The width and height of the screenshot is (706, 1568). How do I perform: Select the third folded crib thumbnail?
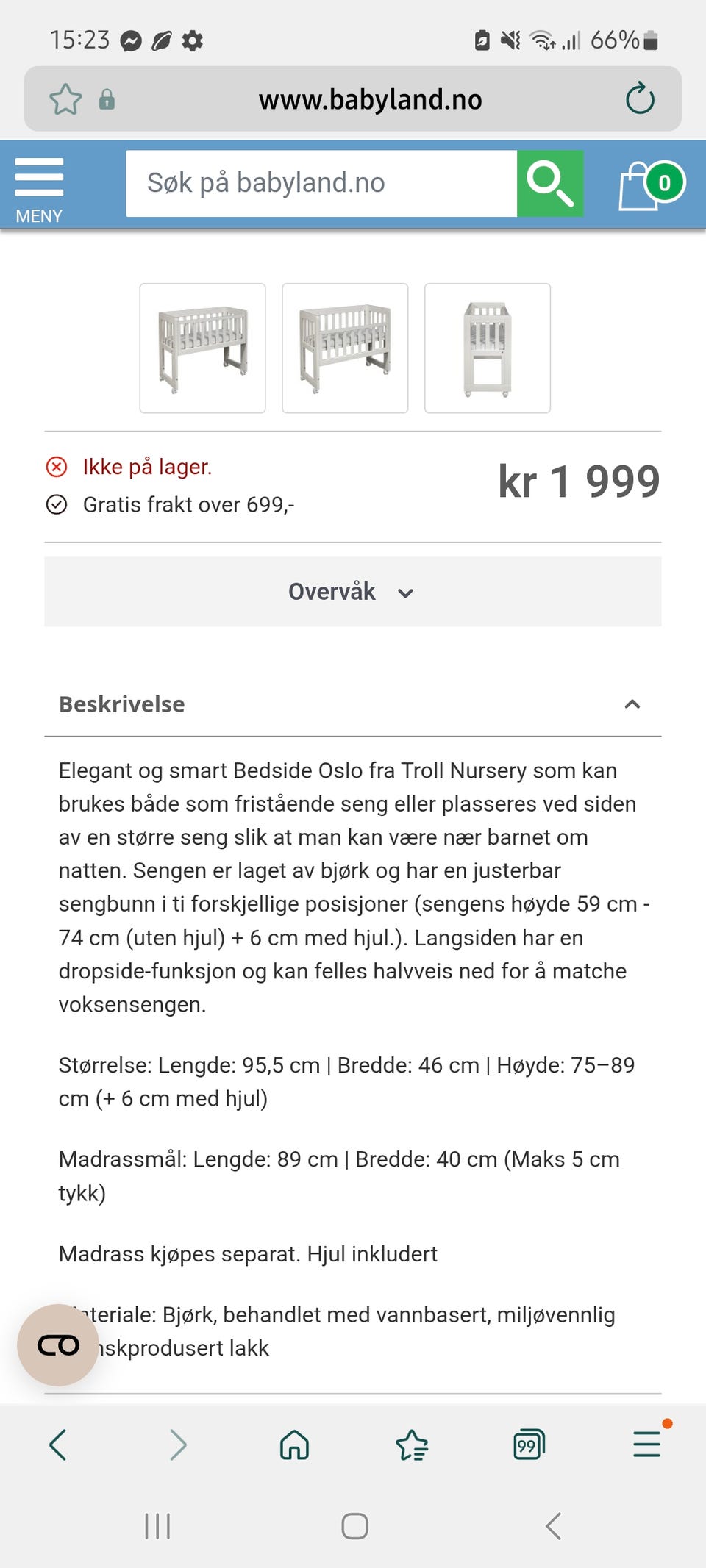point(487,348)
